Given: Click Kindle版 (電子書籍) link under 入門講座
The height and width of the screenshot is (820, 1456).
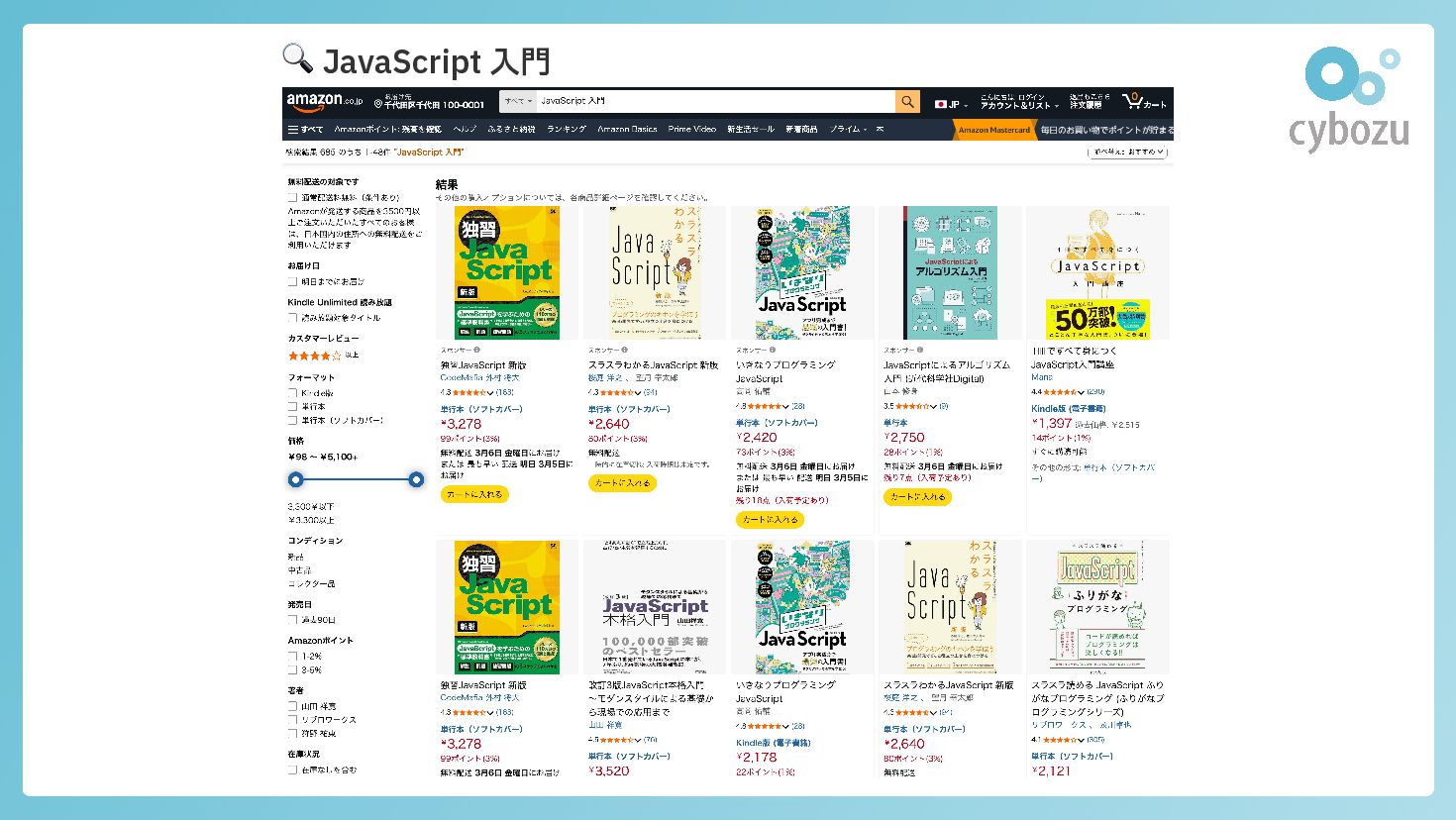Looking at the screenshot, I should pos(1068,408).
